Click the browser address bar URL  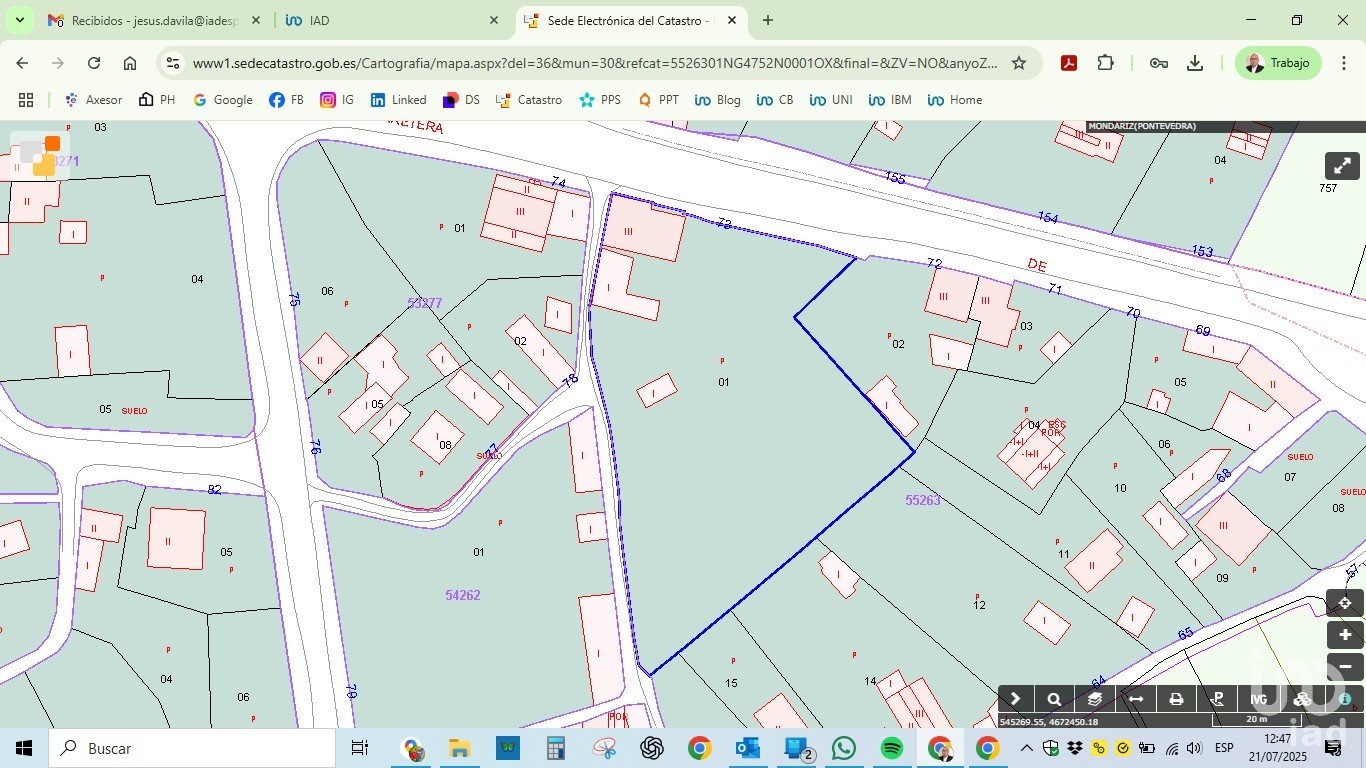point(594,63)
